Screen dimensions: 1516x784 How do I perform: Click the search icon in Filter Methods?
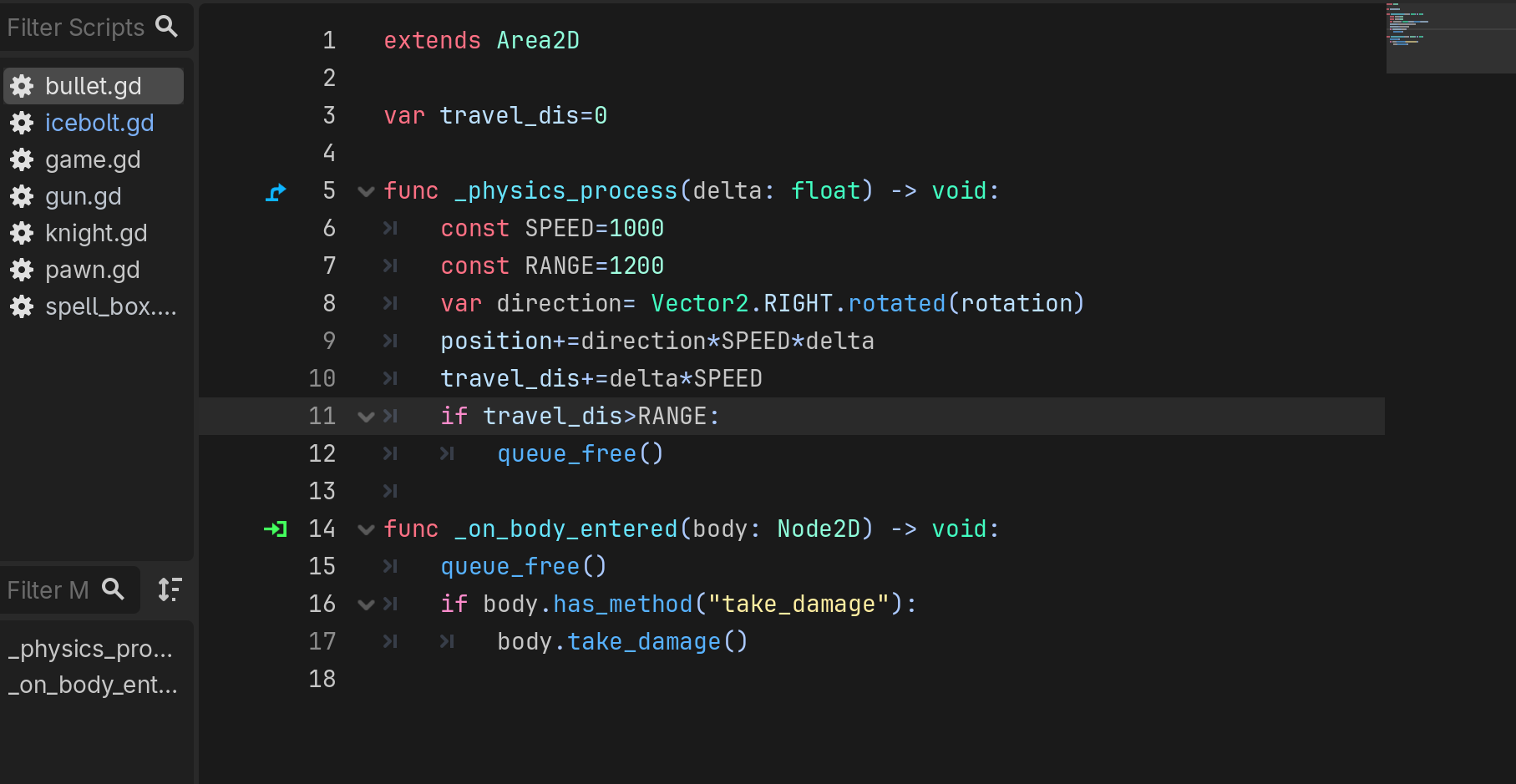pyautogui.click(x=113, y=589)
